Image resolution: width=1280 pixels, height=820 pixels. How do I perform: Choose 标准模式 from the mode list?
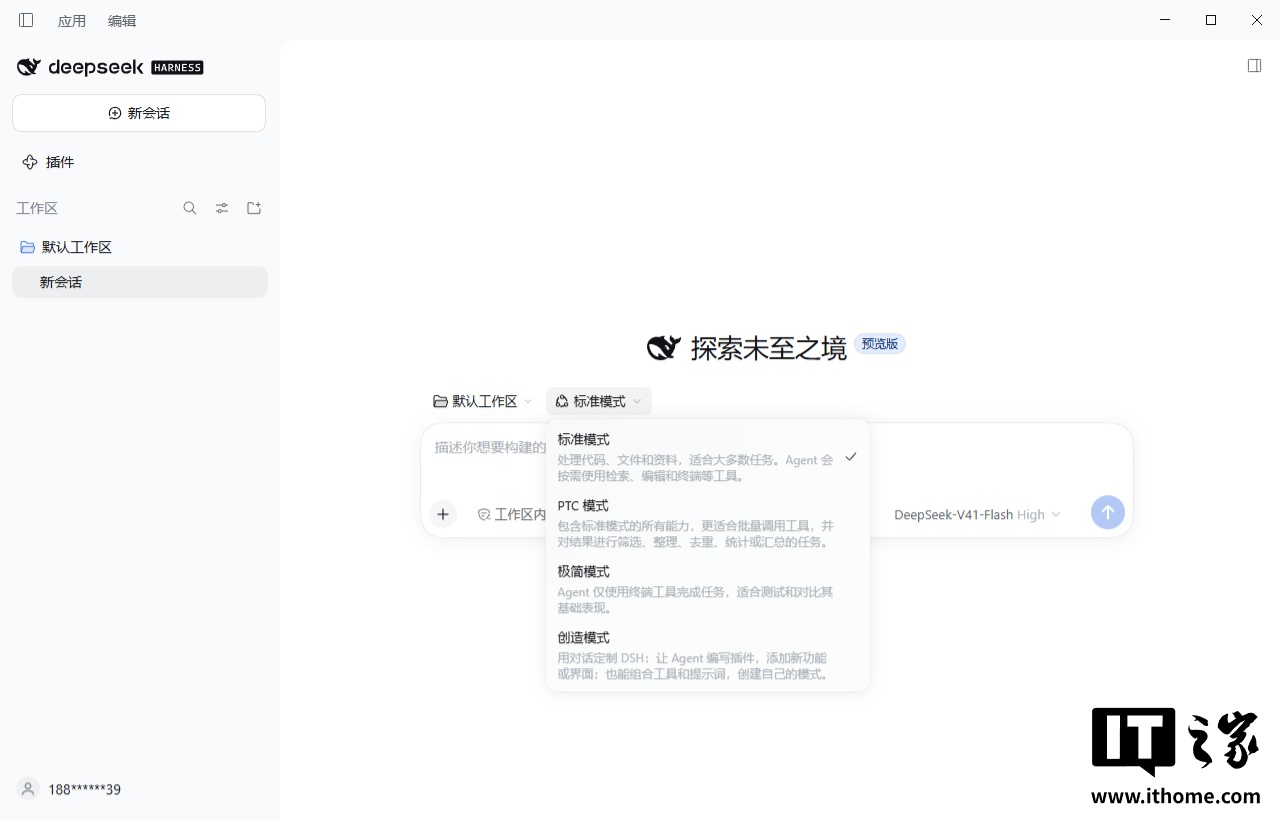(x=708, y=457)
